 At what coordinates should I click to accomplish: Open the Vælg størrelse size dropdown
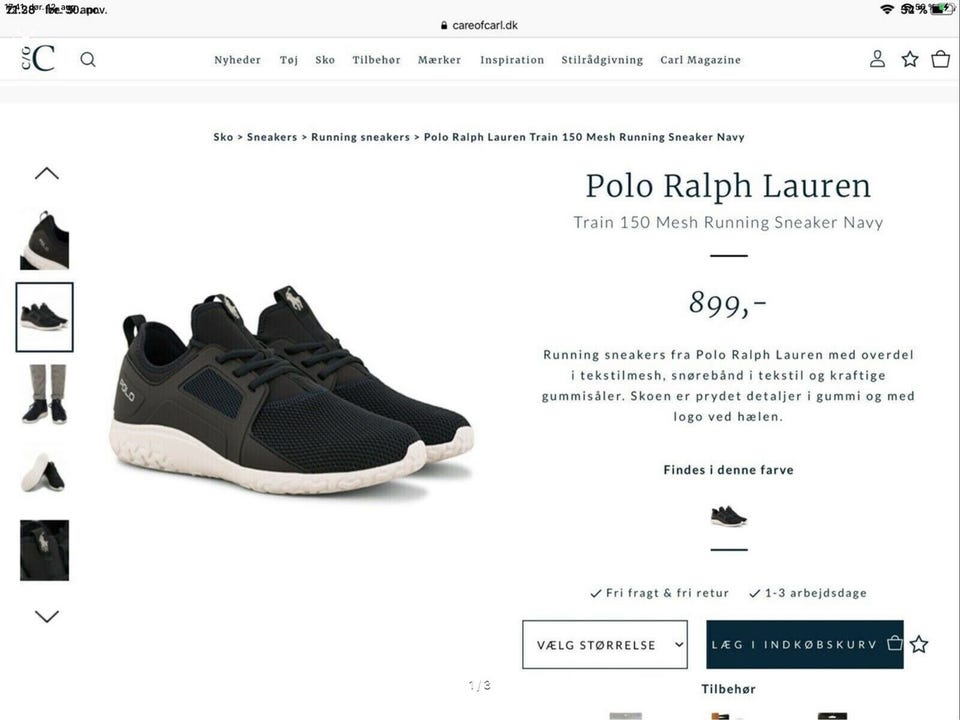pos(605,645)
